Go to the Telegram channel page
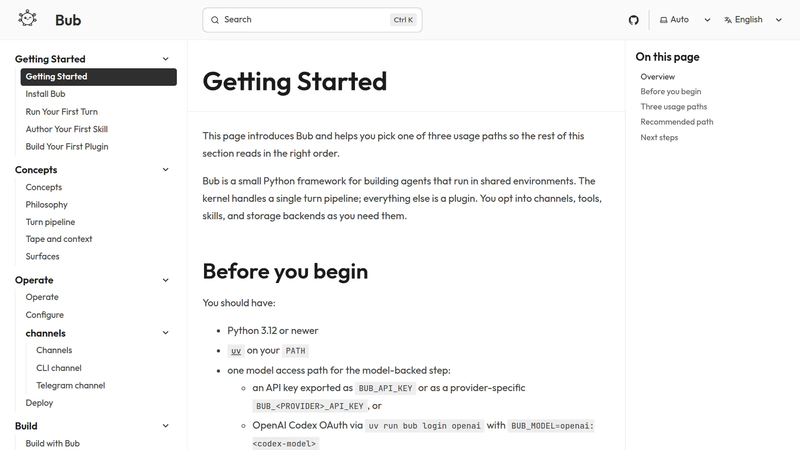The image size is (800, 450). (x=70, y=385)
